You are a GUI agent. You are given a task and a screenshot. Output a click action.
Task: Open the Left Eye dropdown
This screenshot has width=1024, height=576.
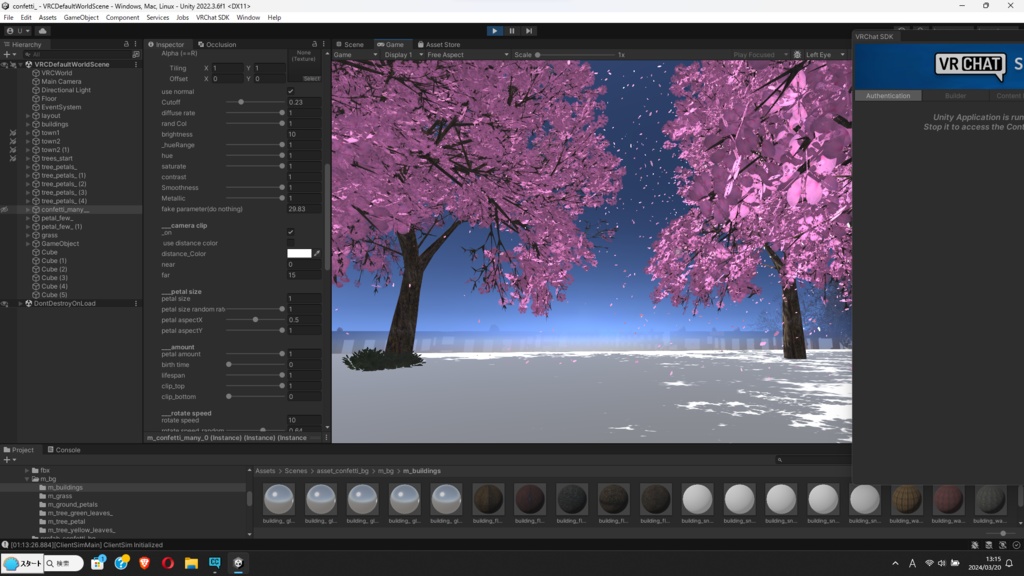pos(825,55)
